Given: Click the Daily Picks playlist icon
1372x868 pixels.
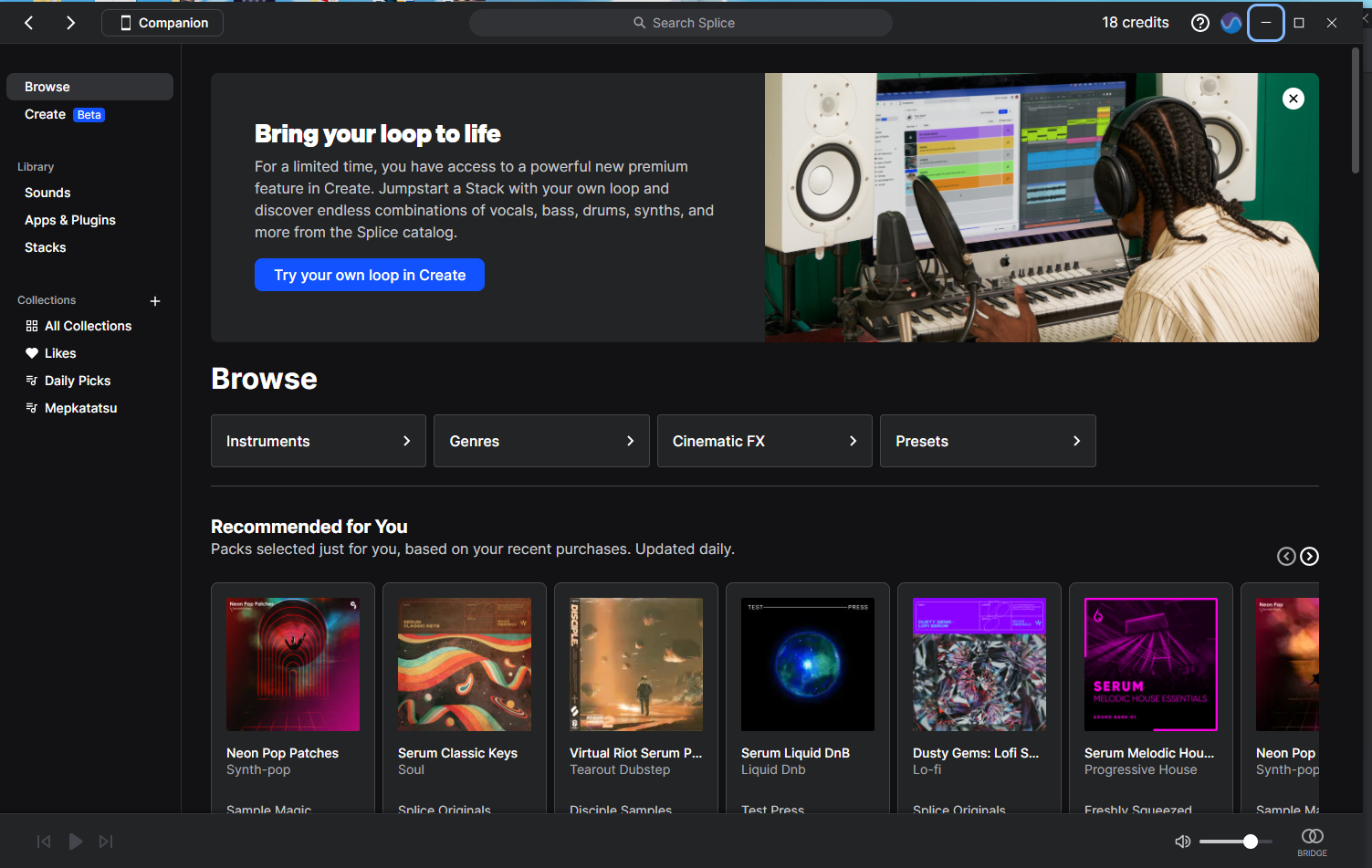Looking at the screenshot, I should click(x=32, y=381).
